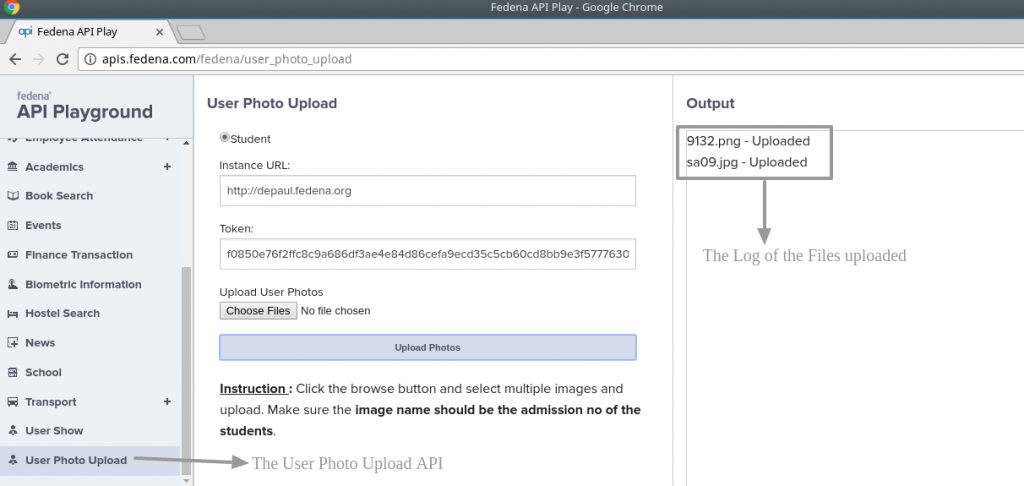The image size is (1024, 486).
Task: Click the Hostel Search bed icon
Action: pos(13,314)
